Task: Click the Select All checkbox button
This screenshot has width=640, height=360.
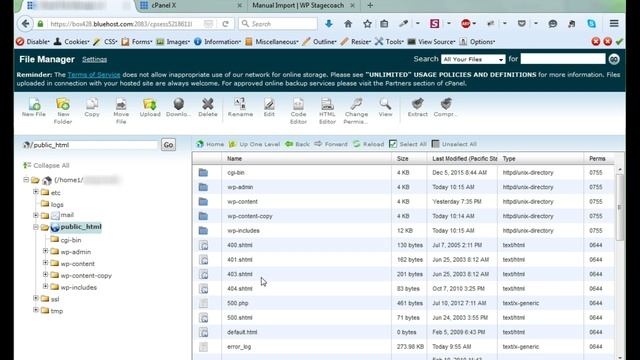Action: (x=407, y=144)
